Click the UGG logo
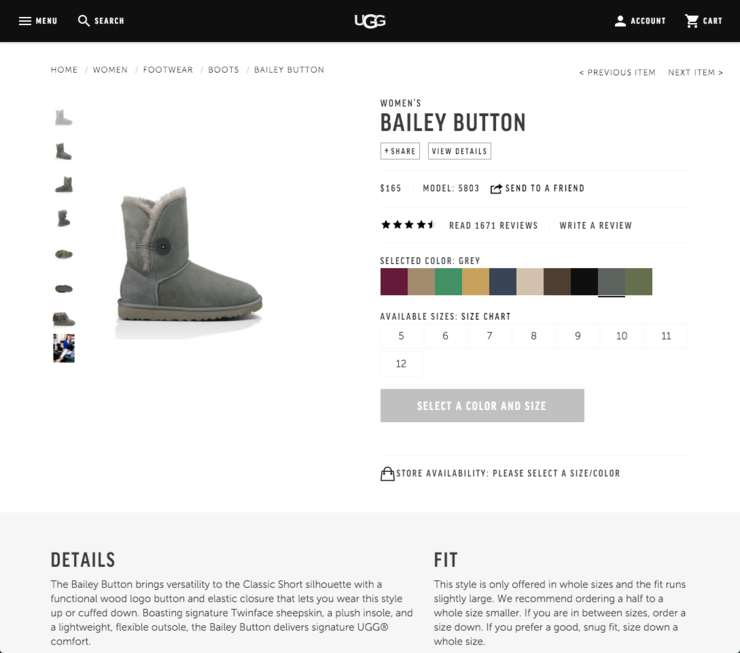740x653 pixels. [x=370, y=21]
